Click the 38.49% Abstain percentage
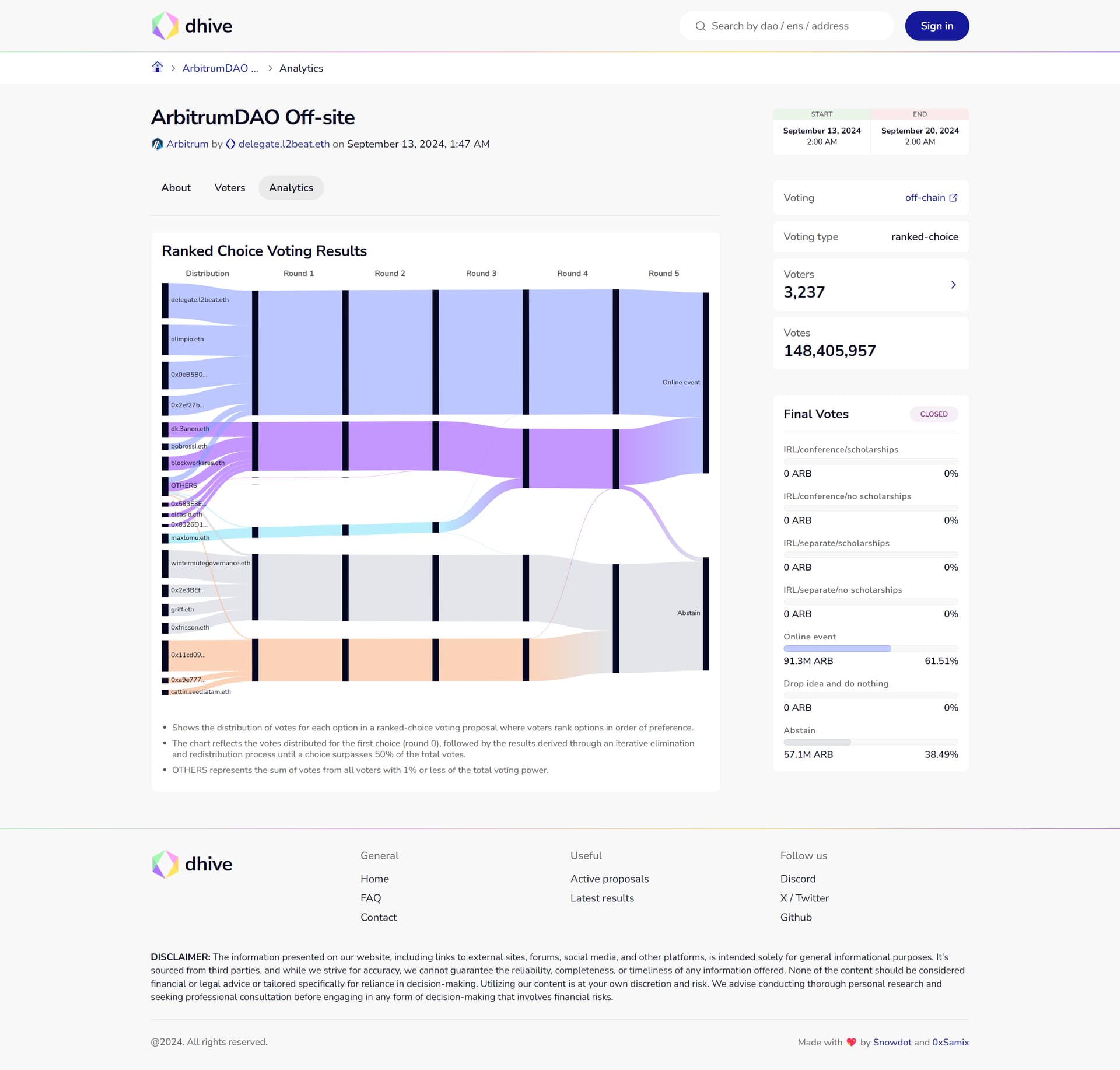Viewport: 1120px width, 1070px height. pos(941,754)
